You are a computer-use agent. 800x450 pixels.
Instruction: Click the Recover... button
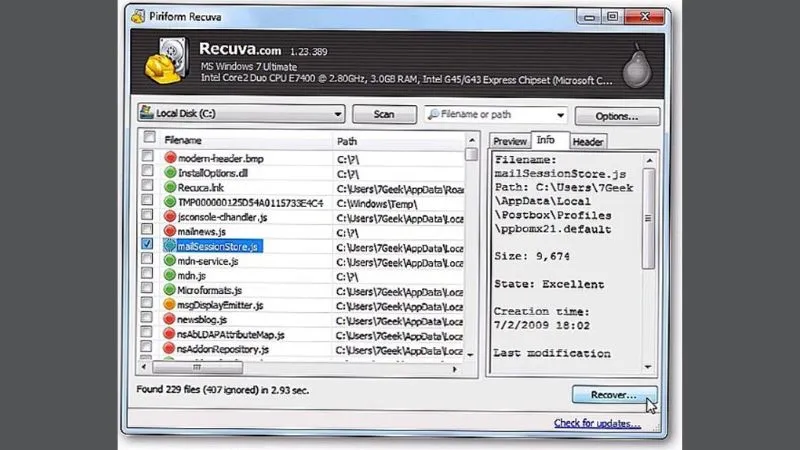[x=614, y=395]
